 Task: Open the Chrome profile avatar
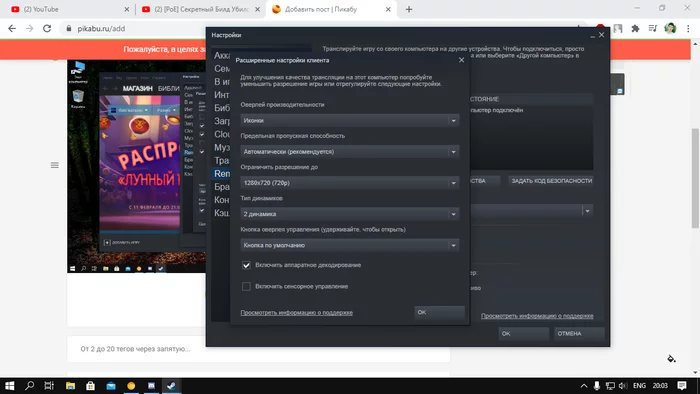(x=670, y=29)
